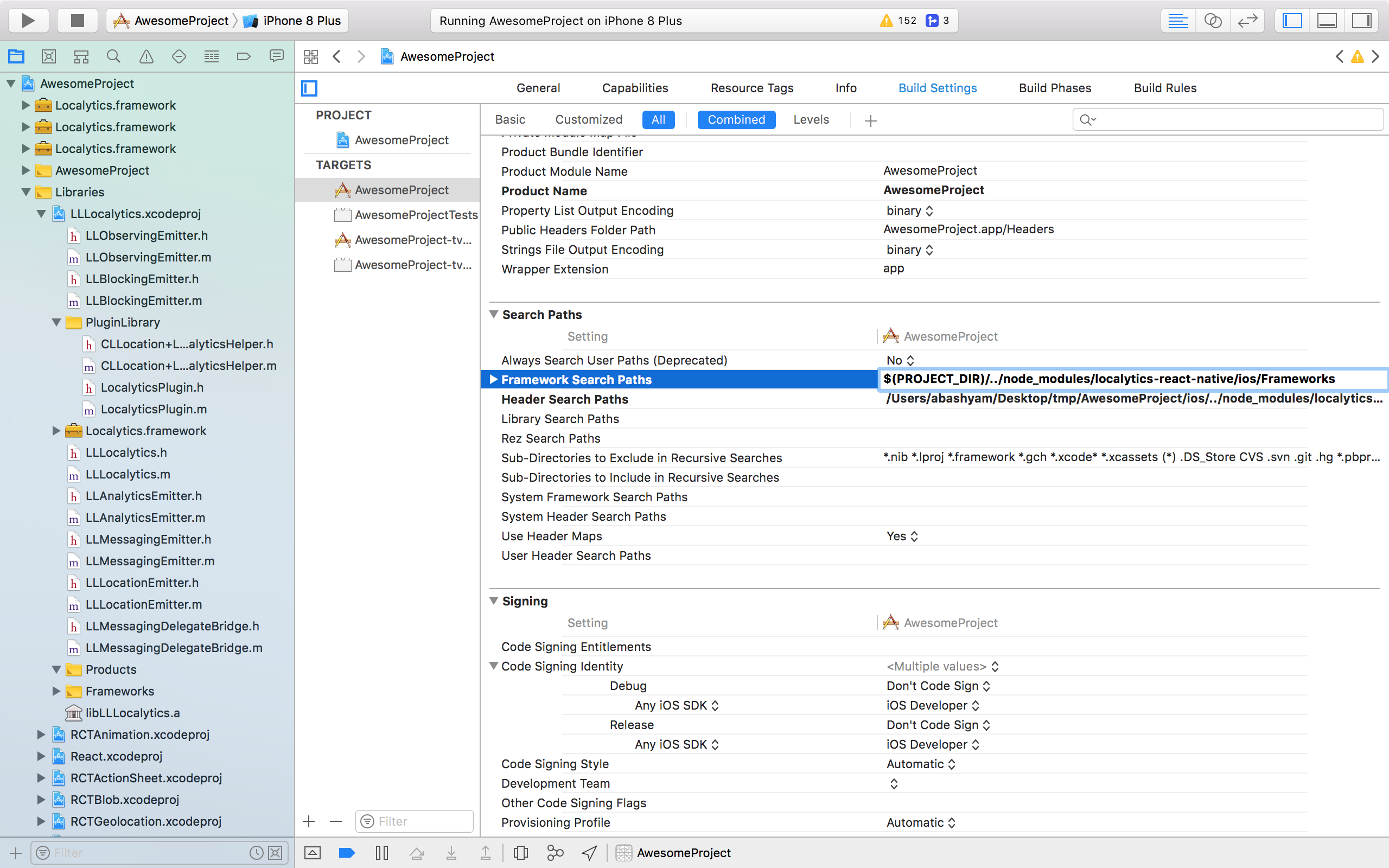This screenshot has width=1389, height=868.
Task: Click the debug area toggle icon
Action: click(x=1328, y=20)
